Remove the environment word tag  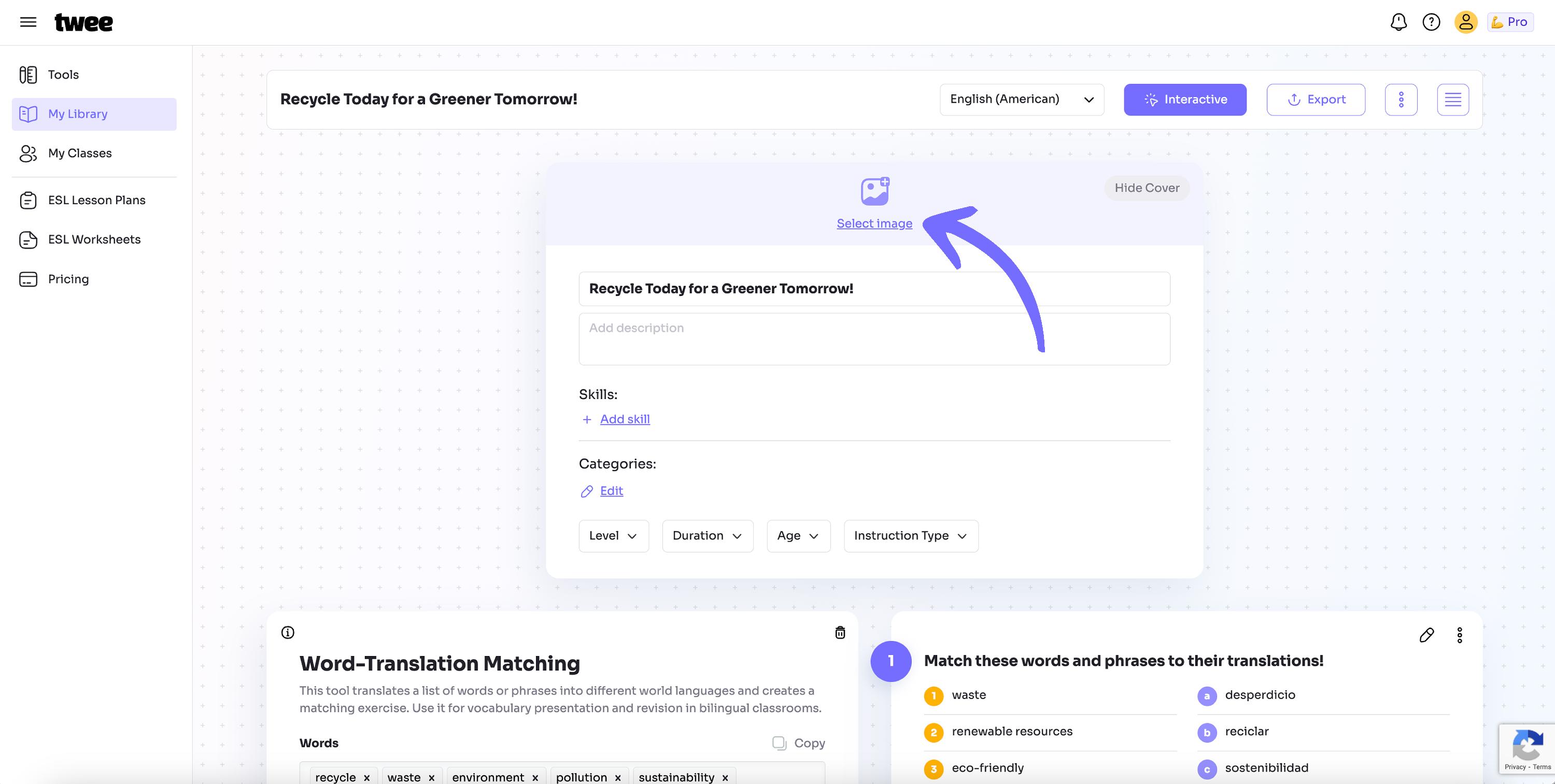coord(535,778)
